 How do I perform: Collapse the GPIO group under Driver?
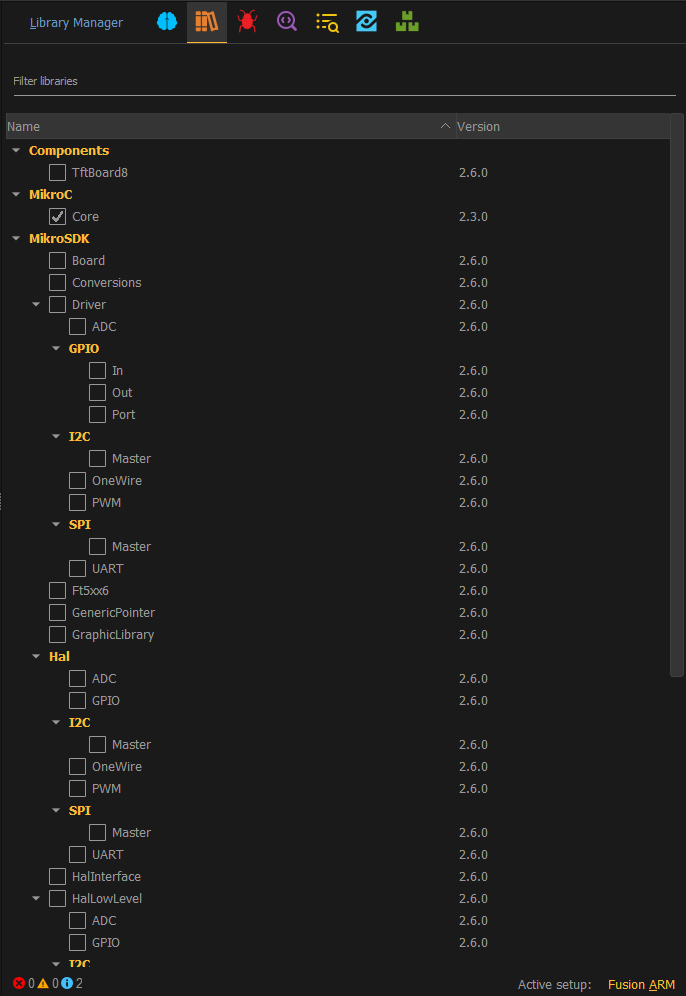pos(56,348)
